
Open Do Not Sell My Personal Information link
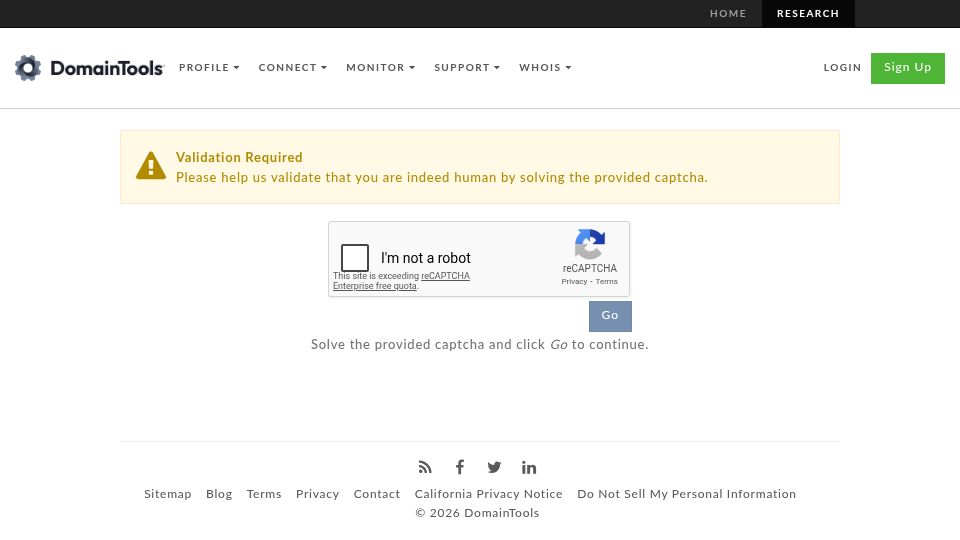pos(686,494)
